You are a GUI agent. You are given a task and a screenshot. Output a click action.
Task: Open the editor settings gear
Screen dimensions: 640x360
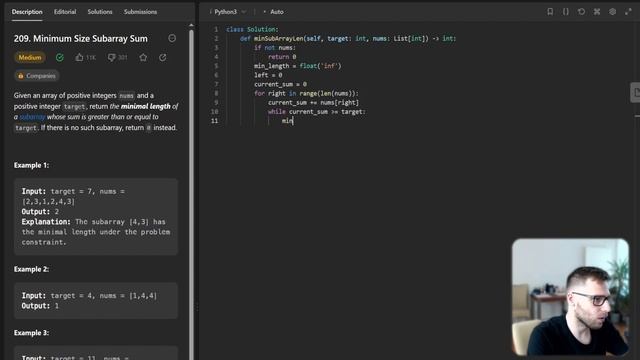click(612, 12)
